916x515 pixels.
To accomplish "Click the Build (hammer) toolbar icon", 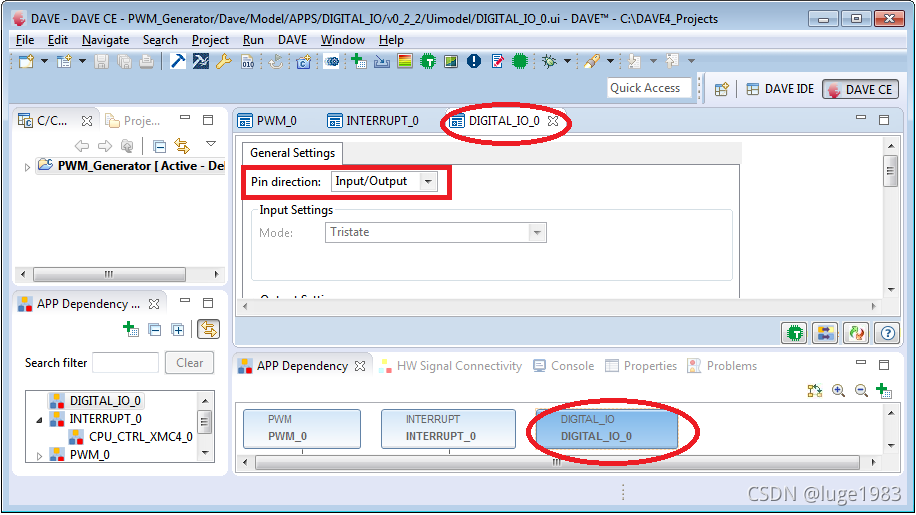I will (x=178, y=61).
